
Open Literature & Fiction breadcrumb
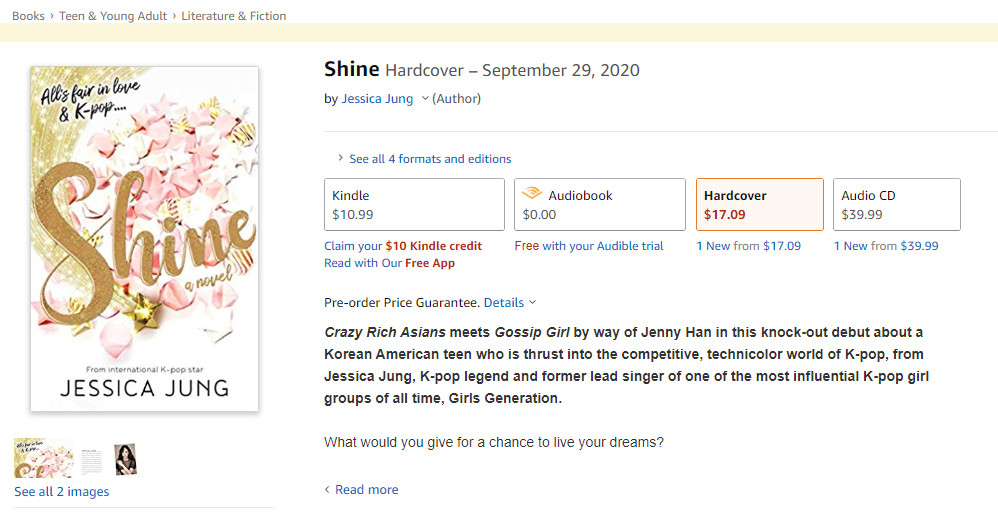click(233, 16)
